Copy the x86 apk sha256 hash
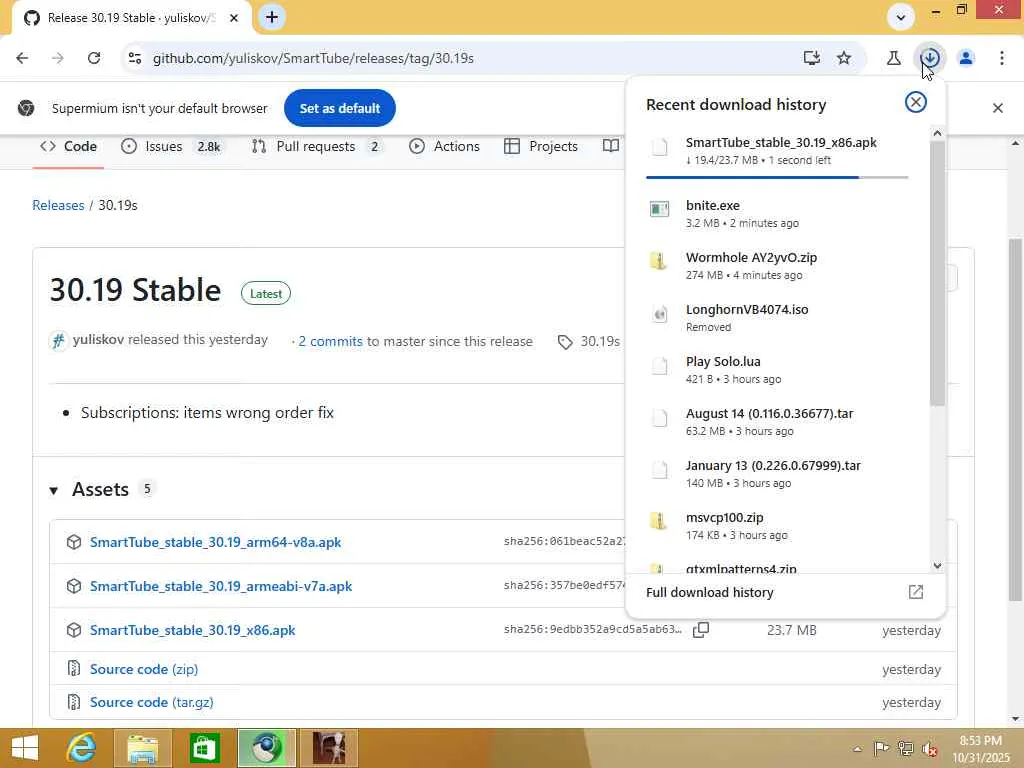Screen dimensions: 1024x768 [x=701, y=630]
